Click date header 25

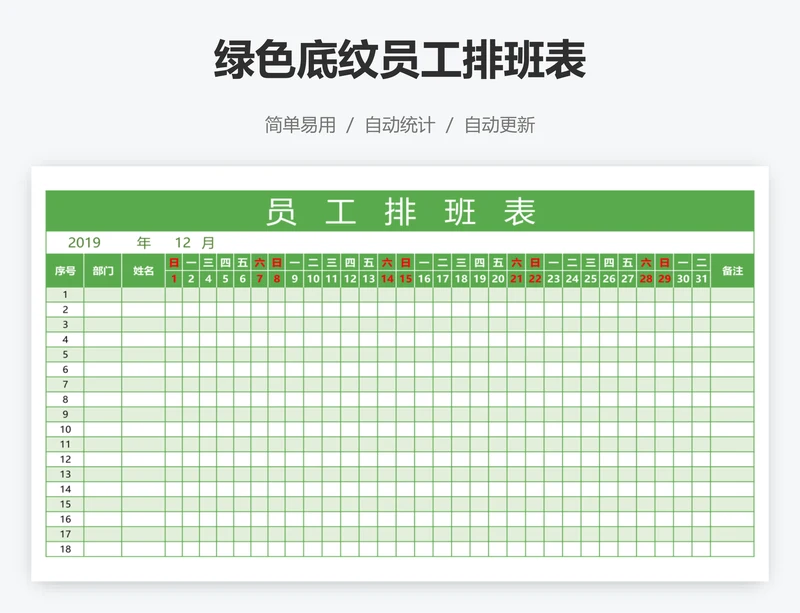click(x=590, y=279)
